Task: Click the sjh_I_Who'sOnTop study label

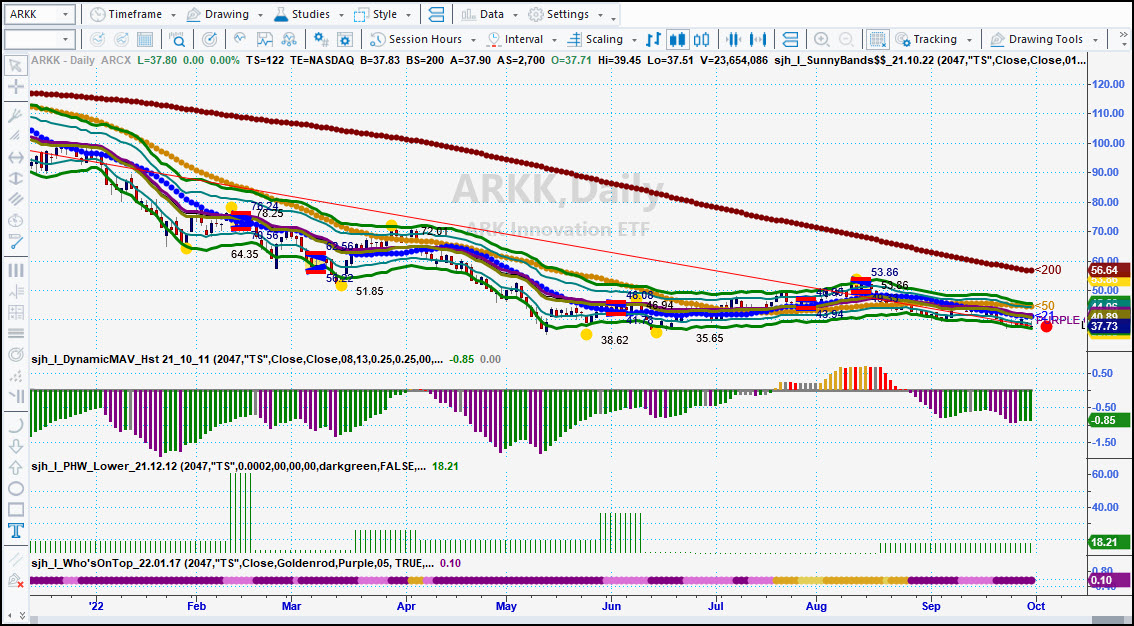Action: point(232,563)
